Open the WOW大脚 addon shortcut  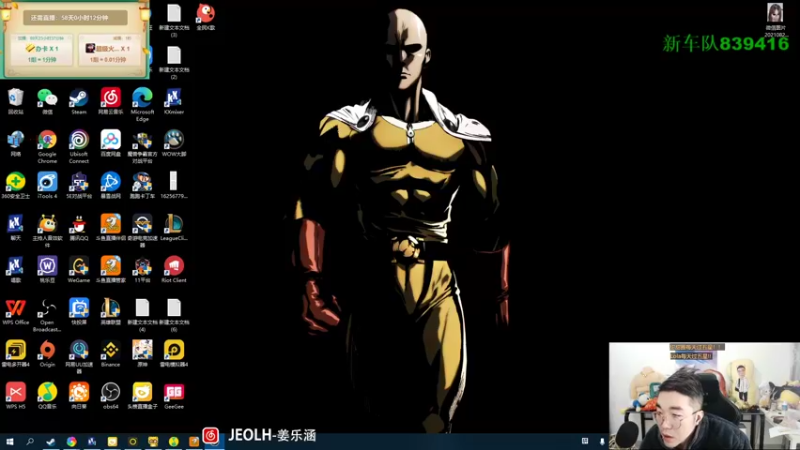[x=174, y=140]
